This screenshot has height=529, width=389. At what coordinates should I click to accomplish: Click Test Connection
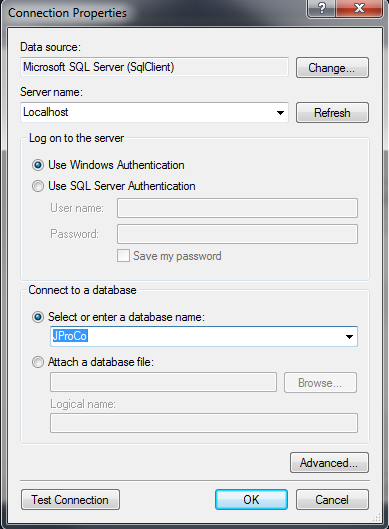pos(70,500)
